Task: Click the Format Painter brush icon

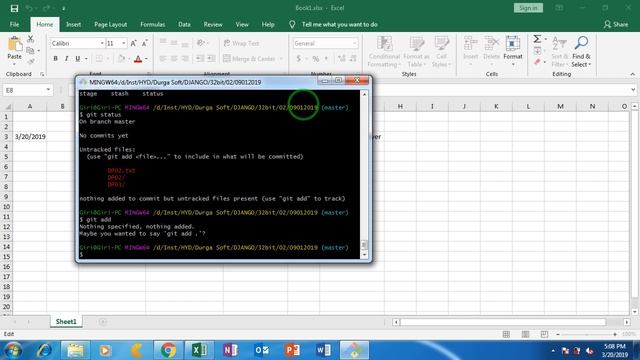Action: [x=31, y=62]
